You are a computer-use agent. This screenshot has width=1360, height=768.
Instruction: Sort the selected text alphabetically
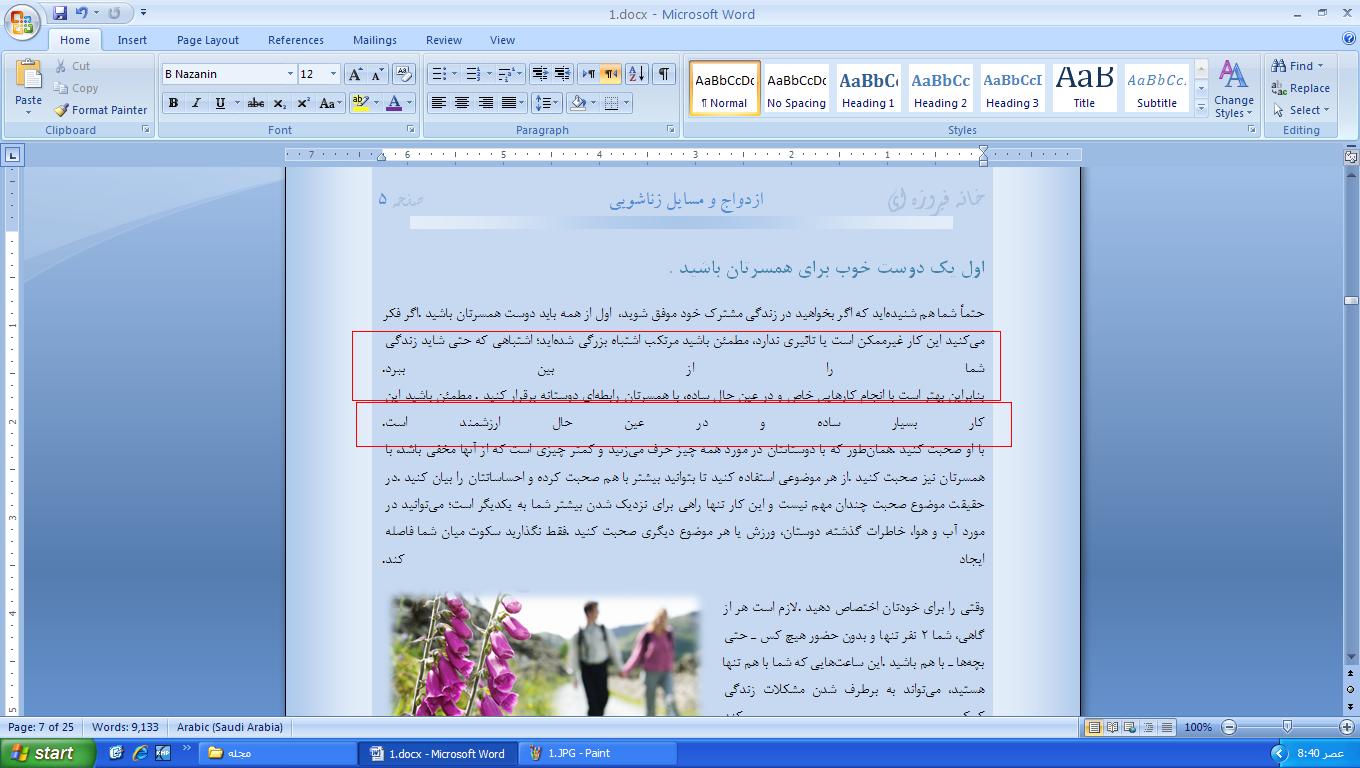point(637,74)
